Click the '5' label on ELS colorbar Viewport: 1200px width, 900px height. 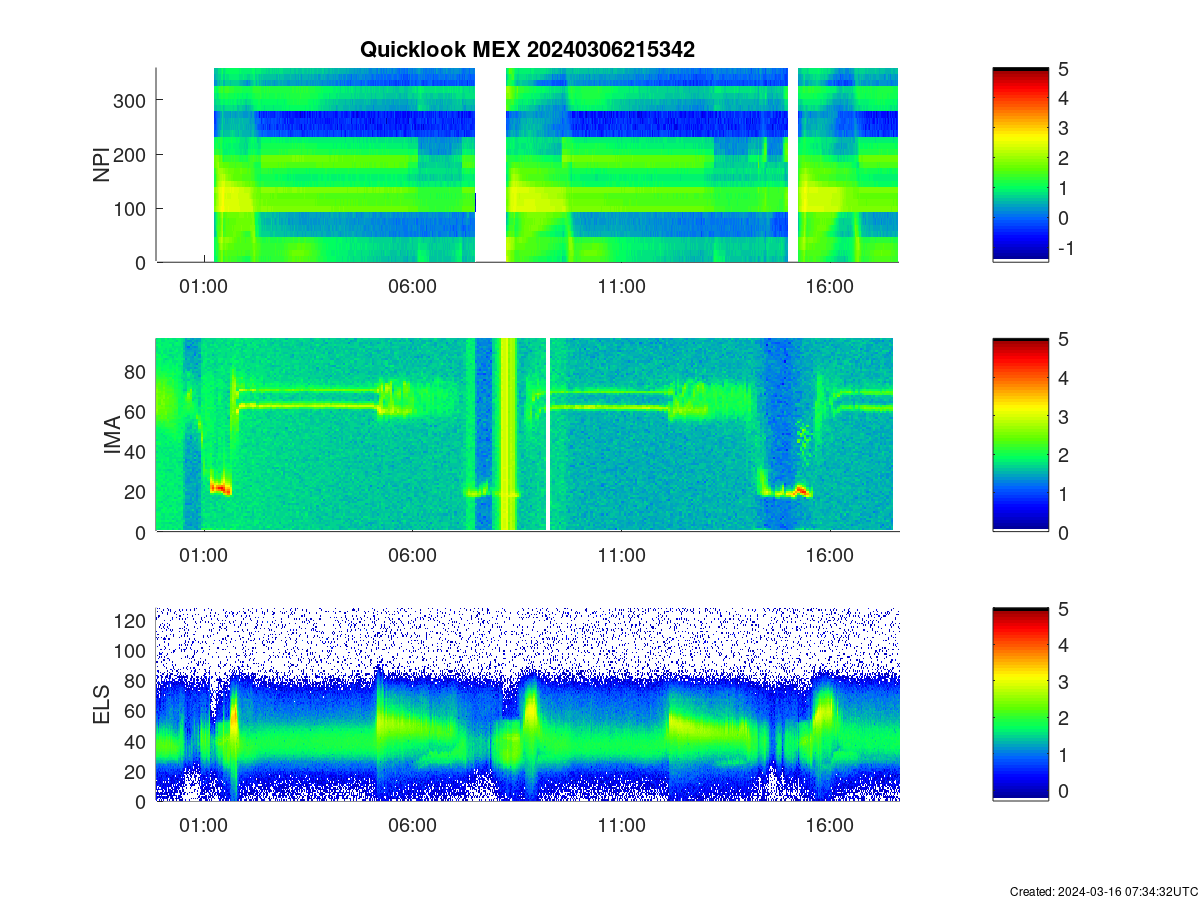pyautogui.click(x=1062, y=608)
